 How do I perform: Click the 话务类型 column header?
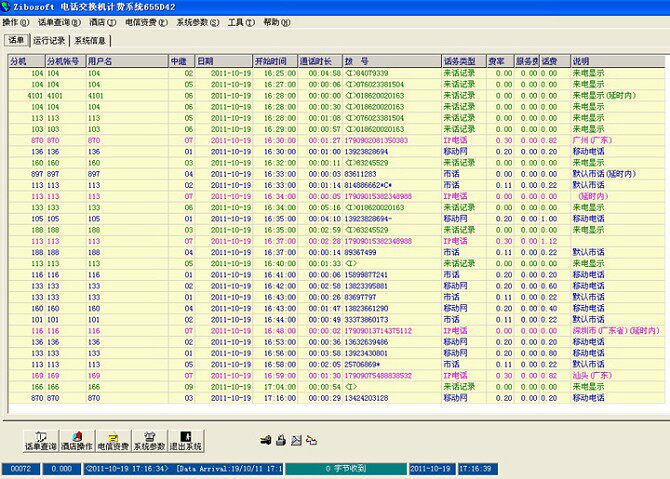tap(464, 61)
